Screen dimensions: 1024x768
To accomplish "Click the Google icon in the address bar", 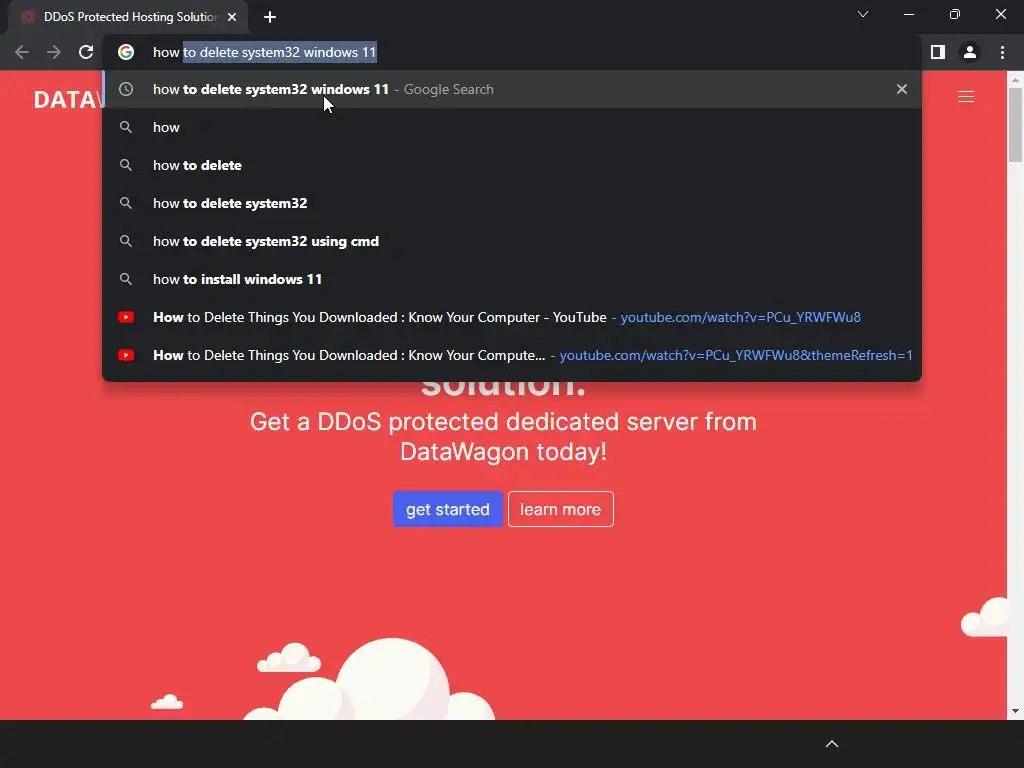I will pos(126,52).
